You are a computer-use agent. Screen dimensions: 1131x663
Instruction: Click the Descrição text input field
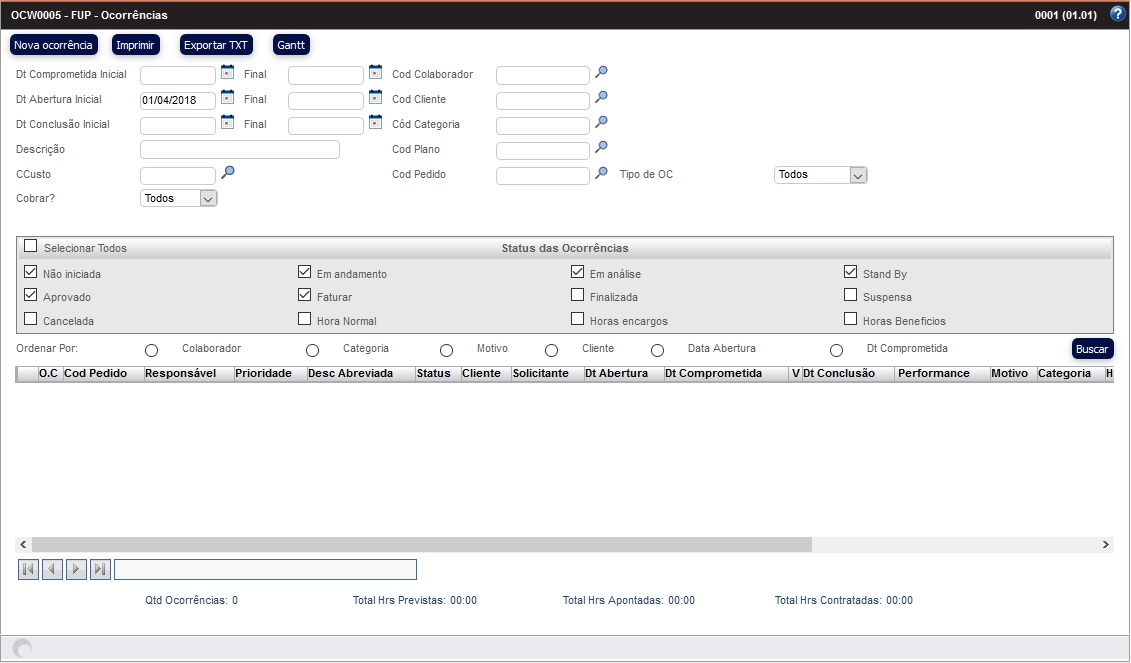click(x=240, y=150)
